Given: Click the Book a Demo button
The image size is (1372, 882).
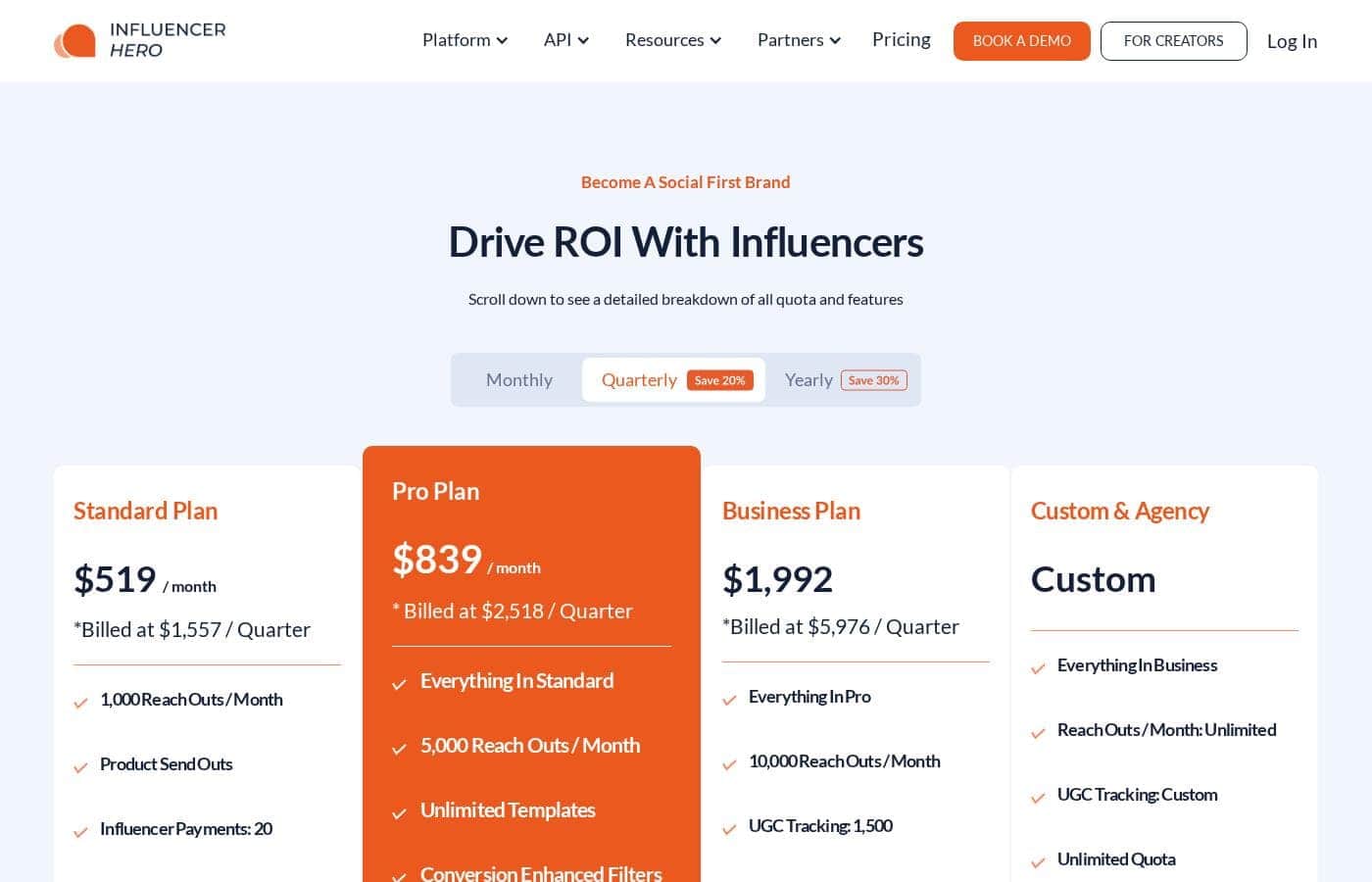Looking at the screenshot, I should (1022, 41).
